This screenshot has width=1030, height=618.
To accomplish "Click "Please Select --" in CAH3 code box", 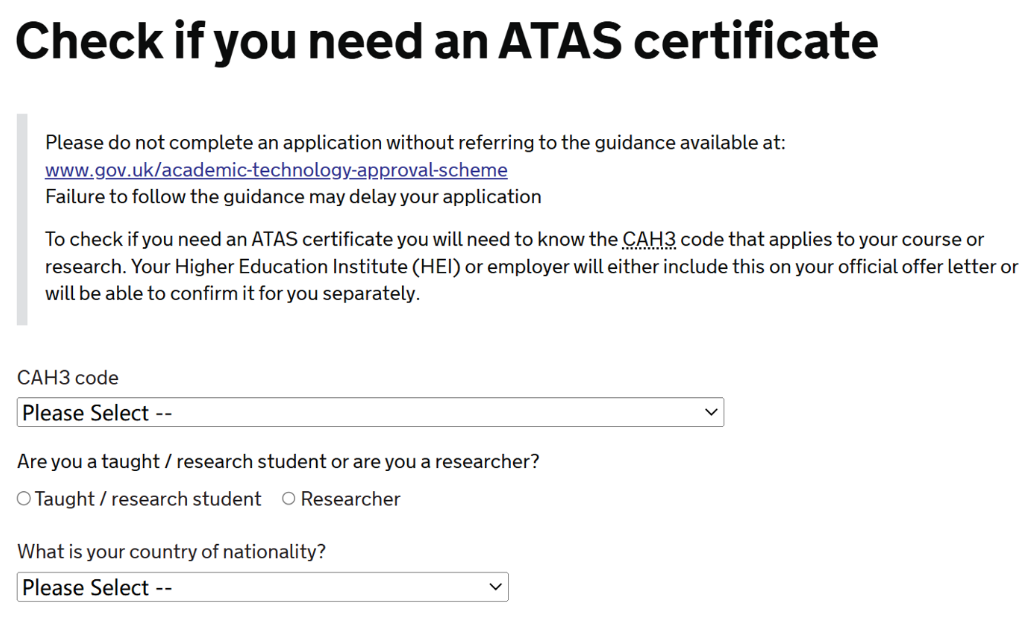I will (99, 413).
